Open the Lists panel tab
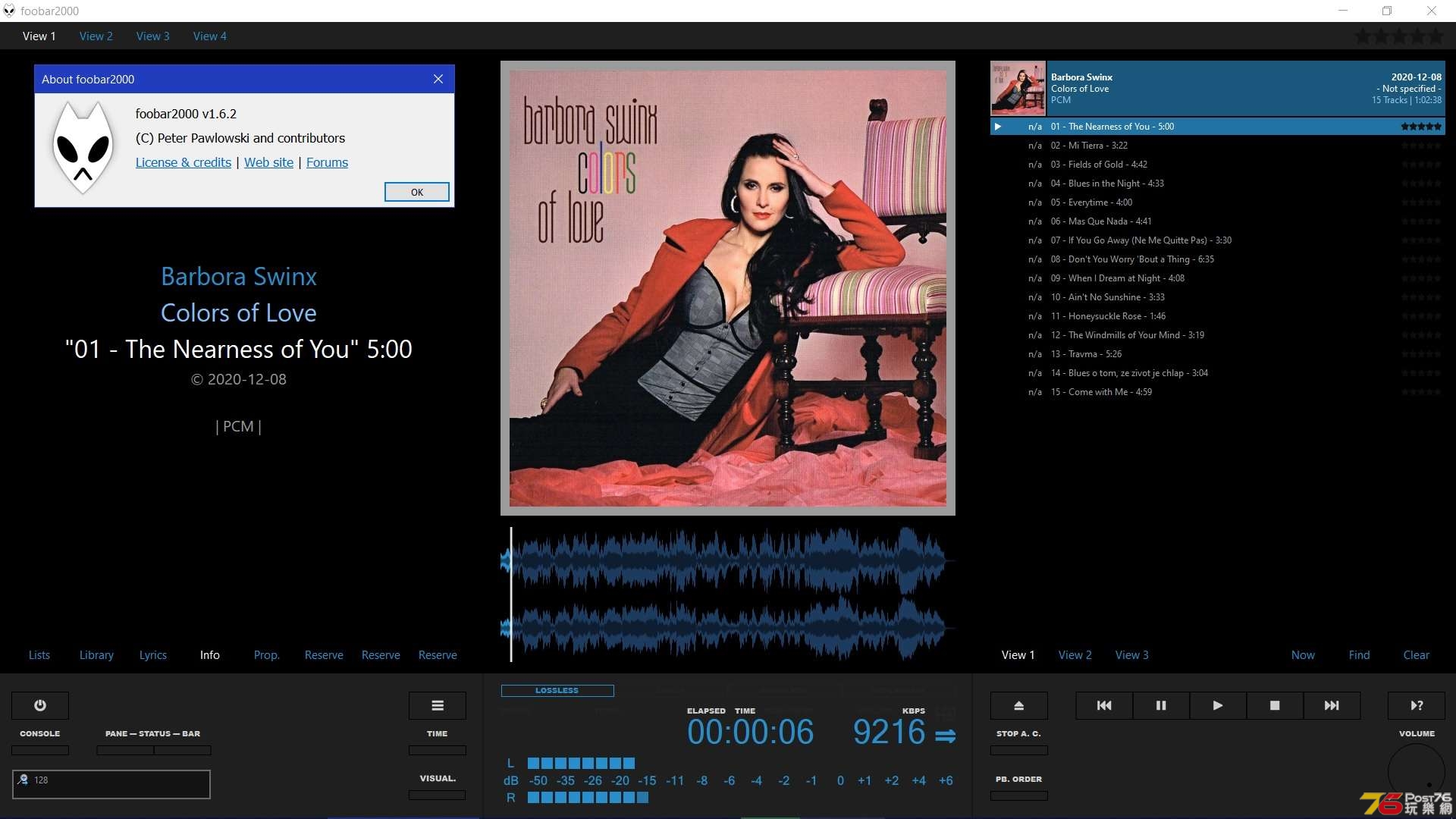Screen dimensions: 1456x819 coord(39,655)
